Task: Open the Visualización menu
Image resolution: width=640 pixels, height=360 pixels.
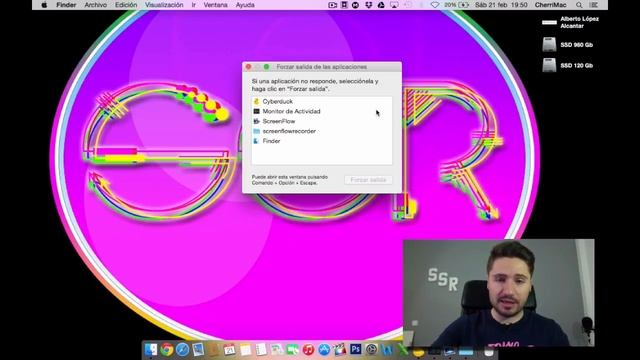Action: 164,5
